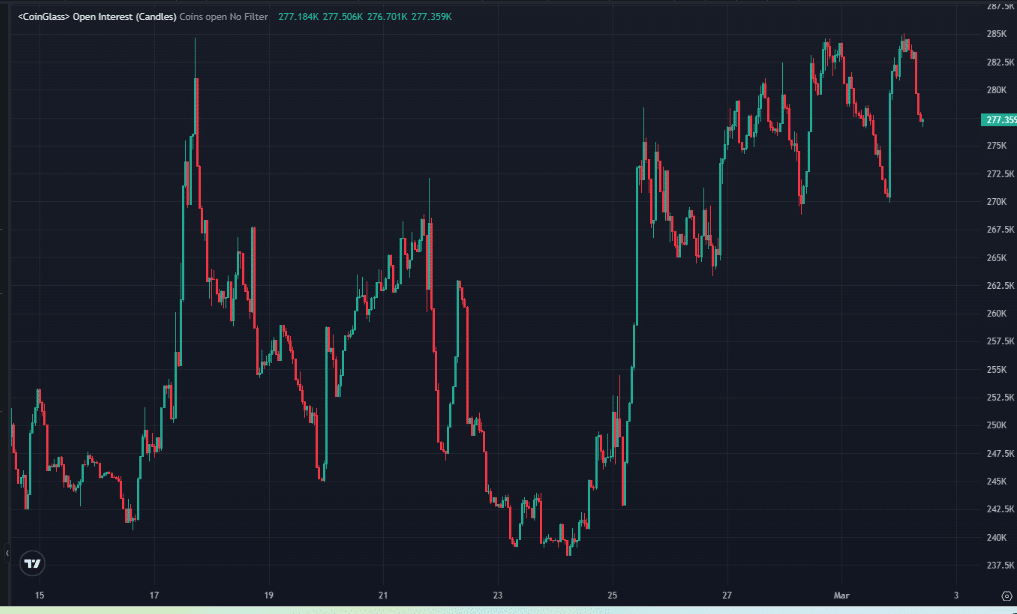Viewport: 1017px width, 614px height.
Task: Select the CoinGlass Open Interest (Candles) legend title
Action: tap(97, 17)
